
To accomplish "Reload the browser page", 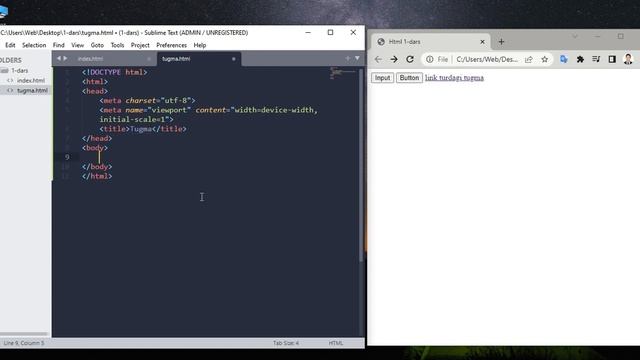I will [x=410, y=59].
